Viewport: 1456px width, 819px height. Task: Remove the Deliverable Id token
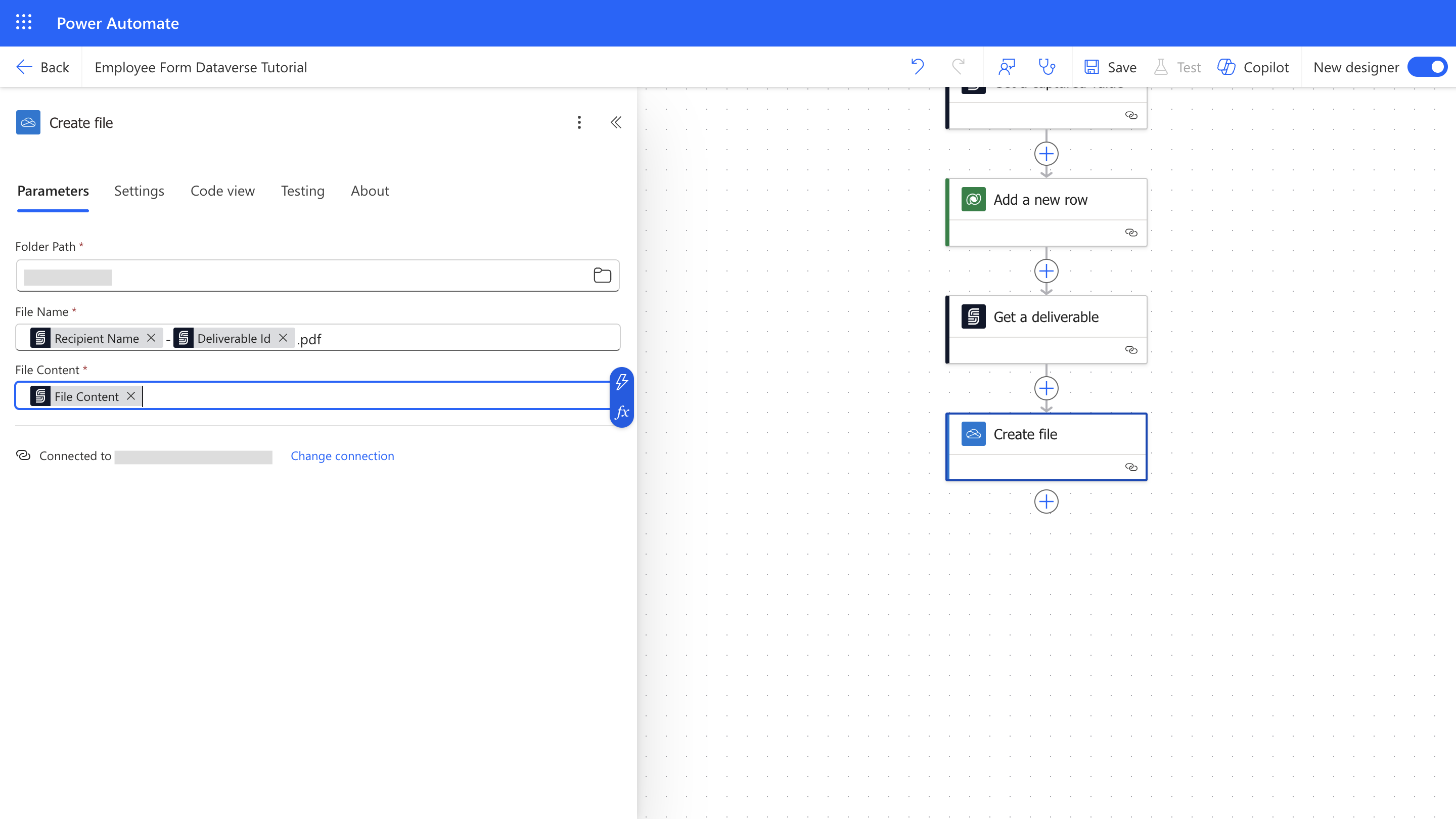point(283,337)
